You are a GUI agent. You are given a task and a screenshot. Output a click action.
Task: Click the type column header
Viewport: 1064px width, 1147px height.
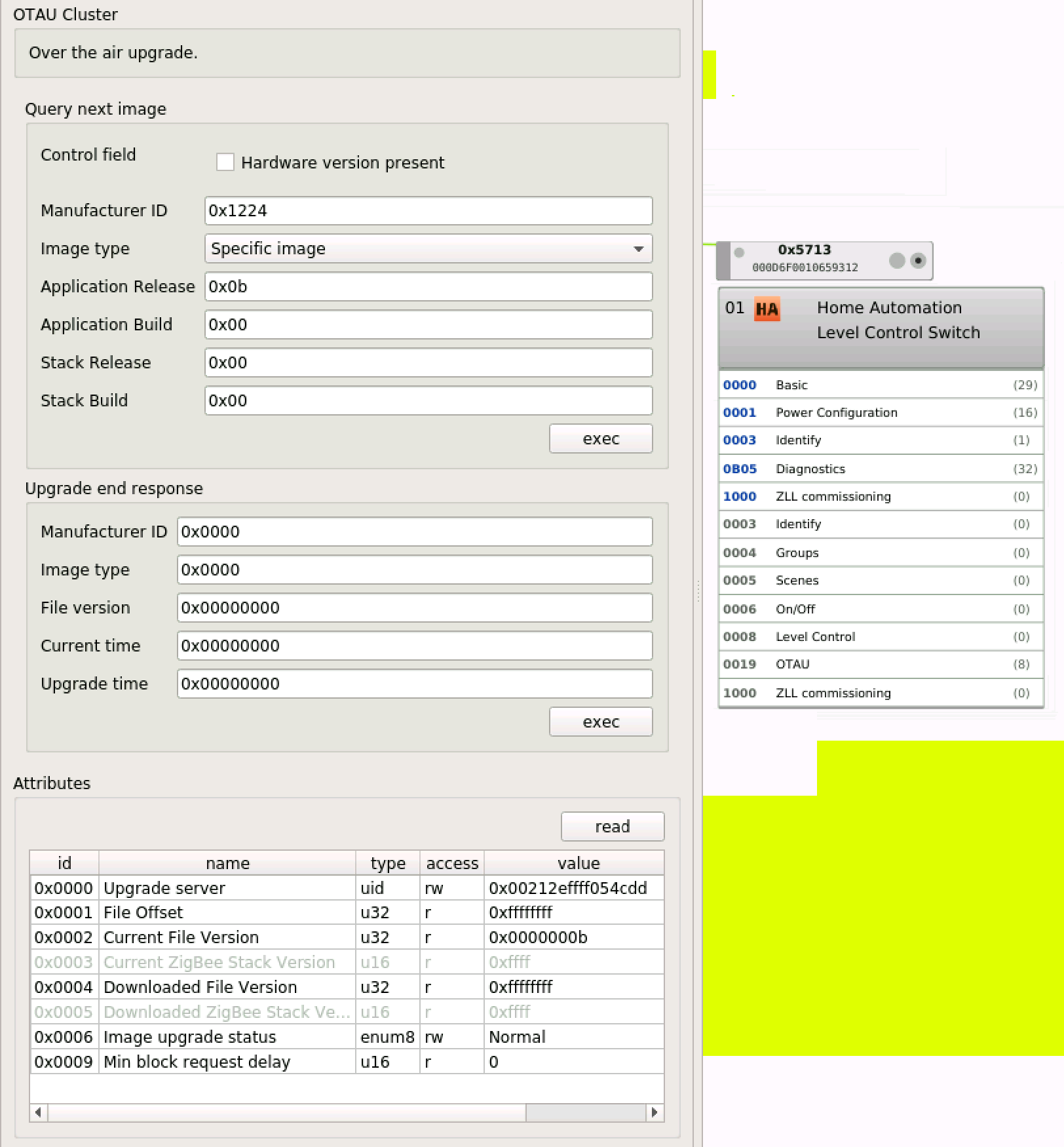tap(388, 863)
